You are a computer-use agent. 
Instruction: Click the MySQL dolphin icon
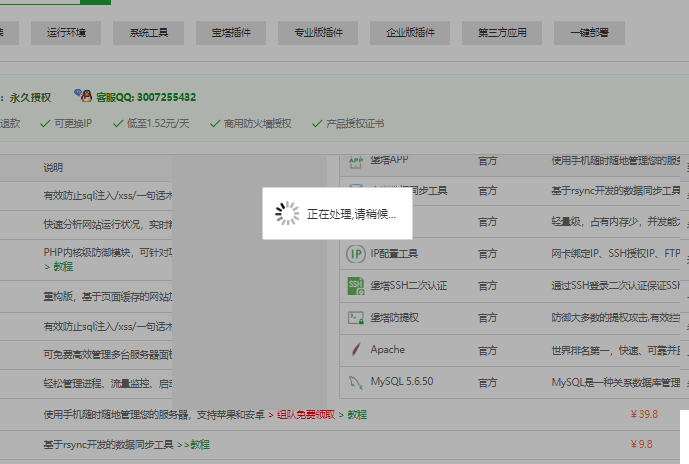point(355,382)
